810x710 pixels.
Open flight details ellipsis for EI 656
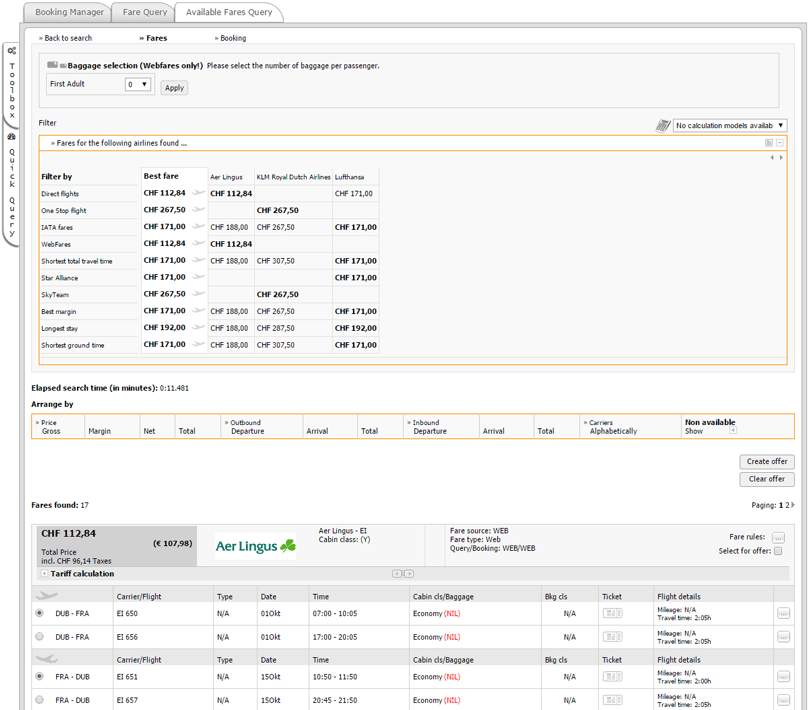click(783, 637)
